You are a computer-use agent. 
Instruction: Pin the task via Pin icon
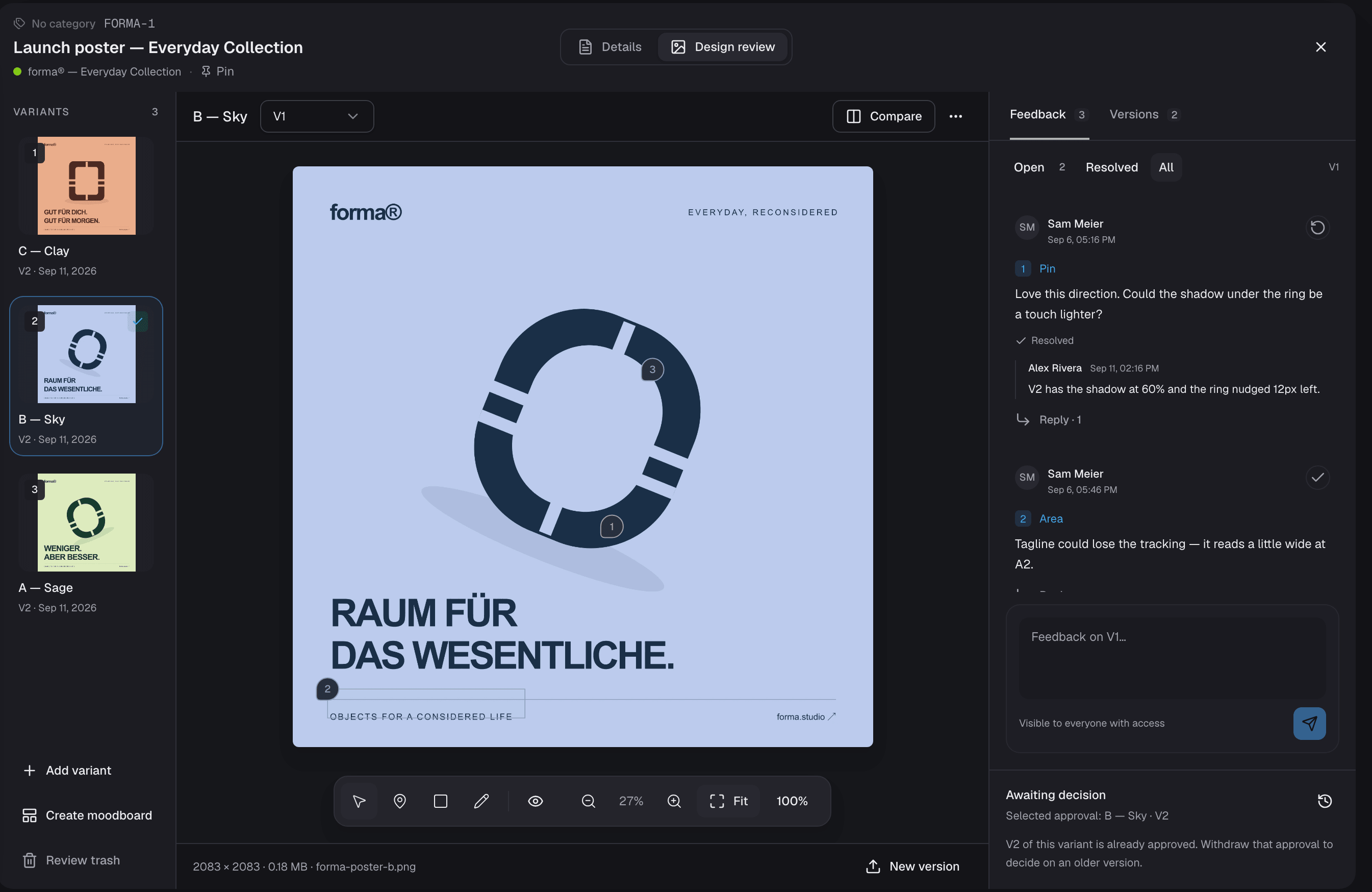pyautogui.click(x=217, y=71)
